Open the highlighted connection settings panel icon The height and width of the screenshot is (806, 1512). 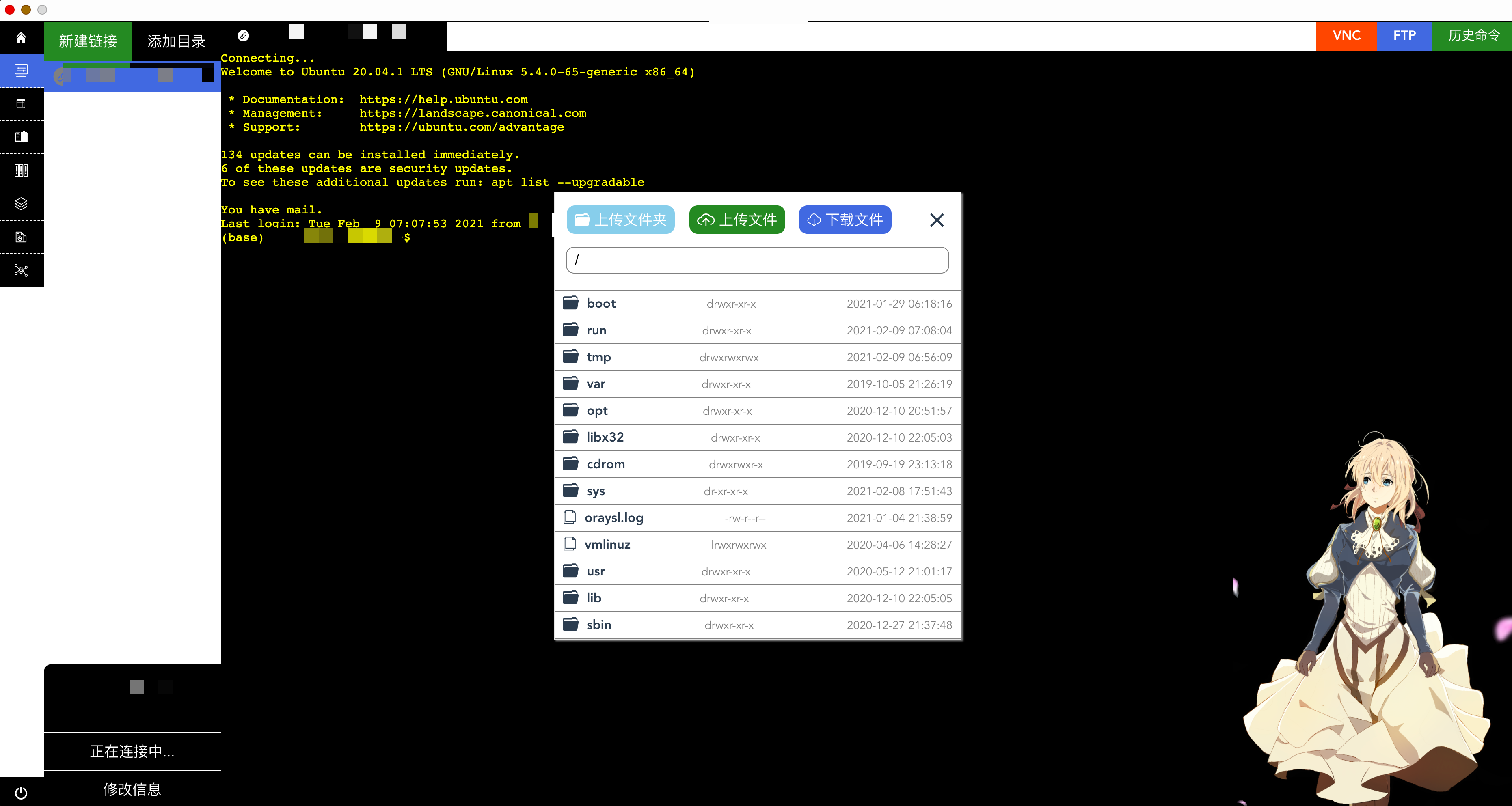tap(21, 70)
